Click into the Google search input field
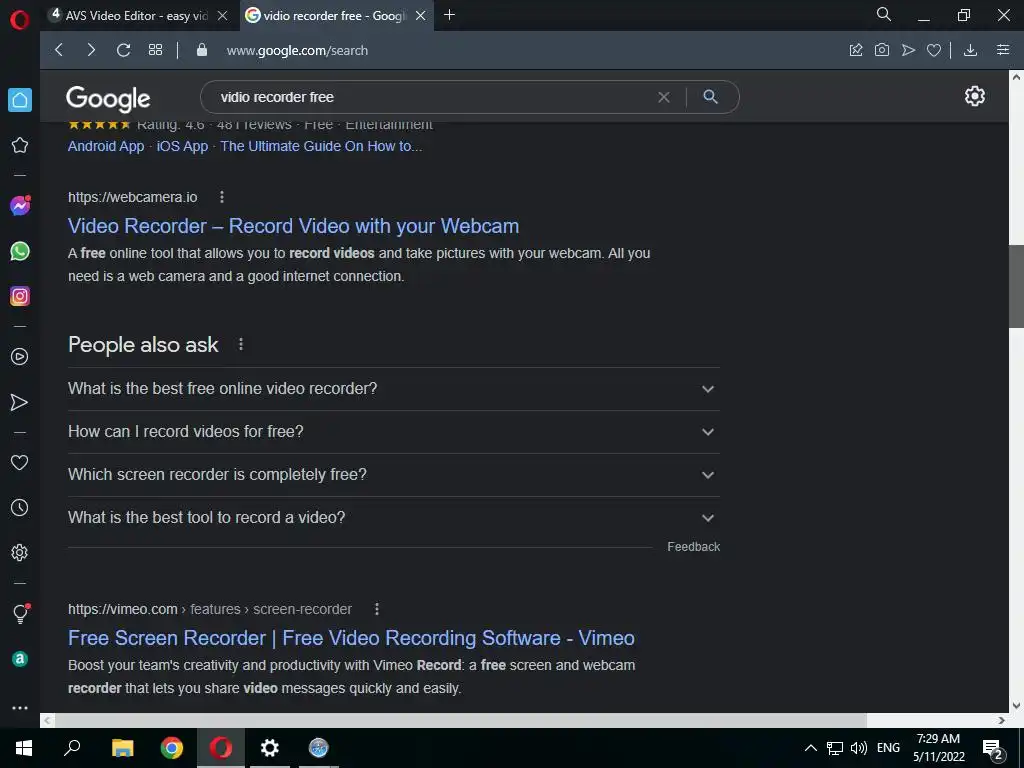The width and height of the screenshot is (1024, 768). click(x=431, y=97)
